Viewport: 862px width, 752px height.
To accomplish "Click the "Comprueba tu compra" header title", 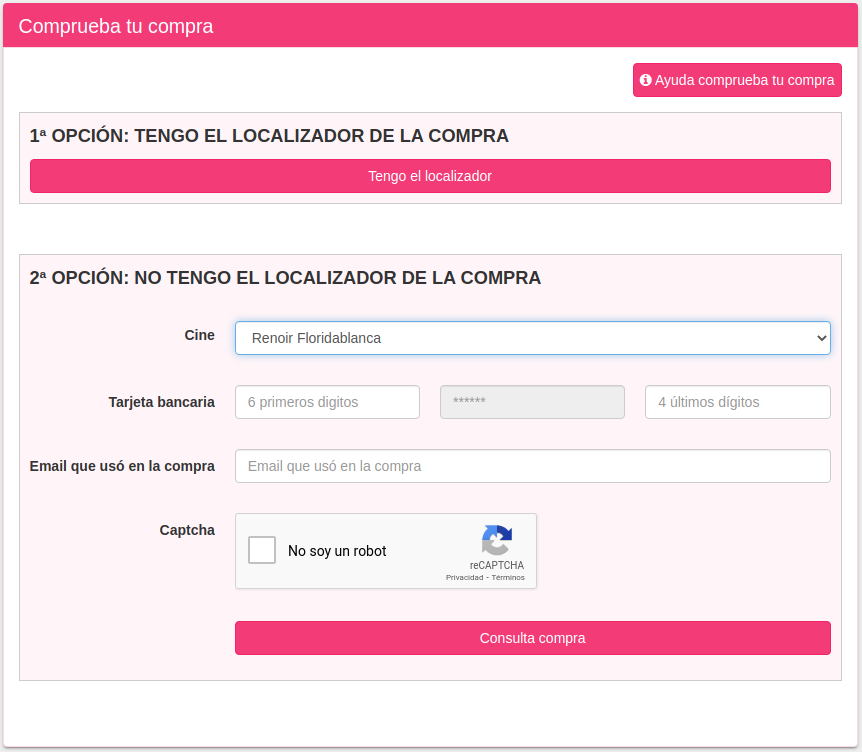I will tap(116, 26).
